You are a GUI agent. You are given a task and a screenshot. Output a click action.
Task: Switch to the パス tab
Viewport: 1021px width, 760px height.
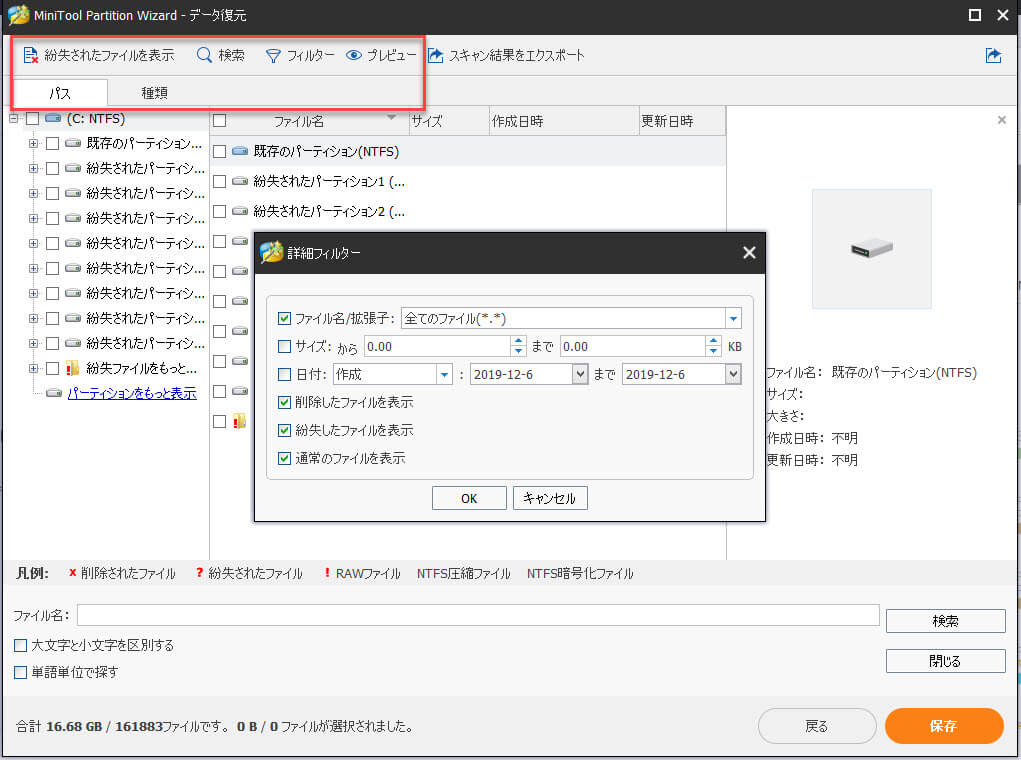click(x=60, y=93)
